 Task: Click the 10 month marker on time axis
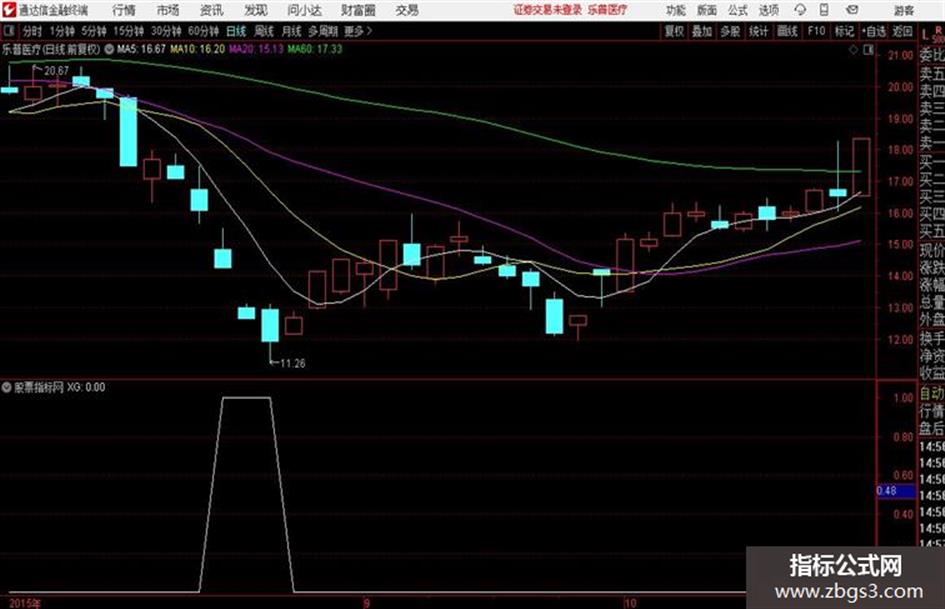(x=630, y=602)
